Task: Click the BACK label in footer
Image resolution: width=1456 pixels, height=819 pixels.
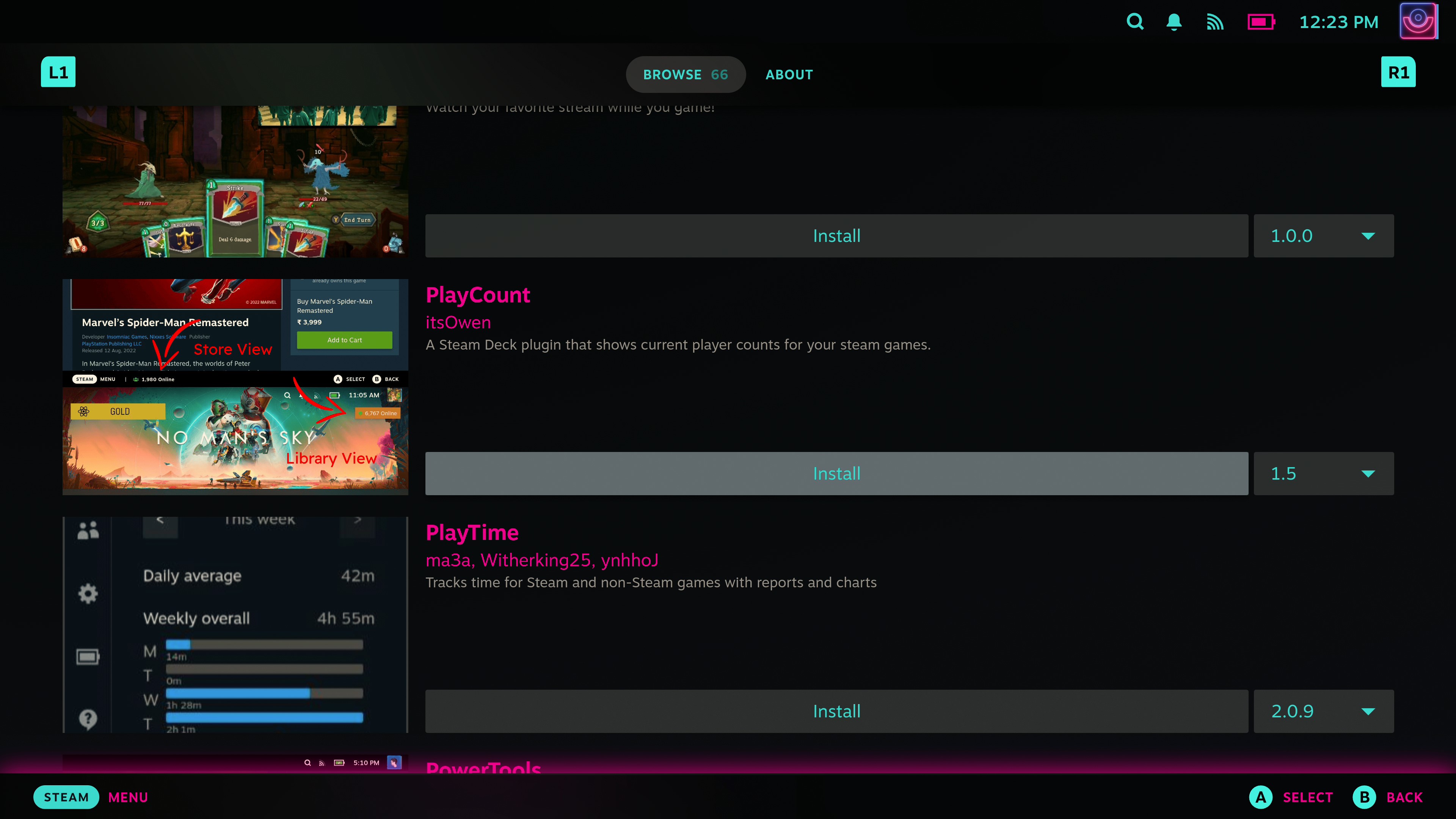Action: (x=1404, y=797)
